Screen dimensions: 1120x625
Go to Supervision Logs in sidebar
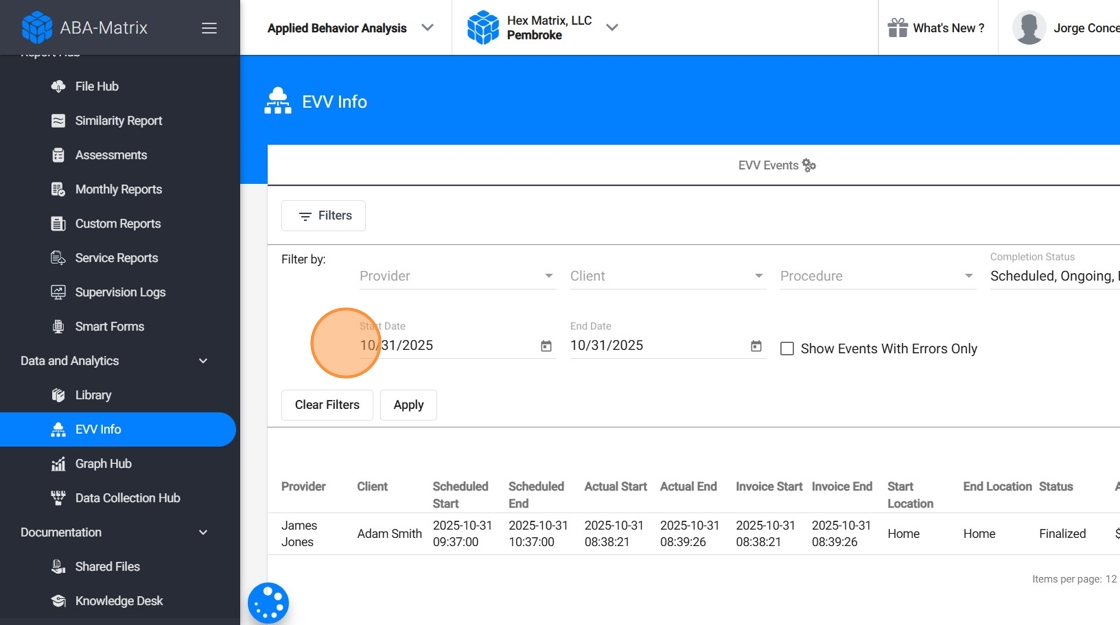pyautogui.click(x=120, y=292)
